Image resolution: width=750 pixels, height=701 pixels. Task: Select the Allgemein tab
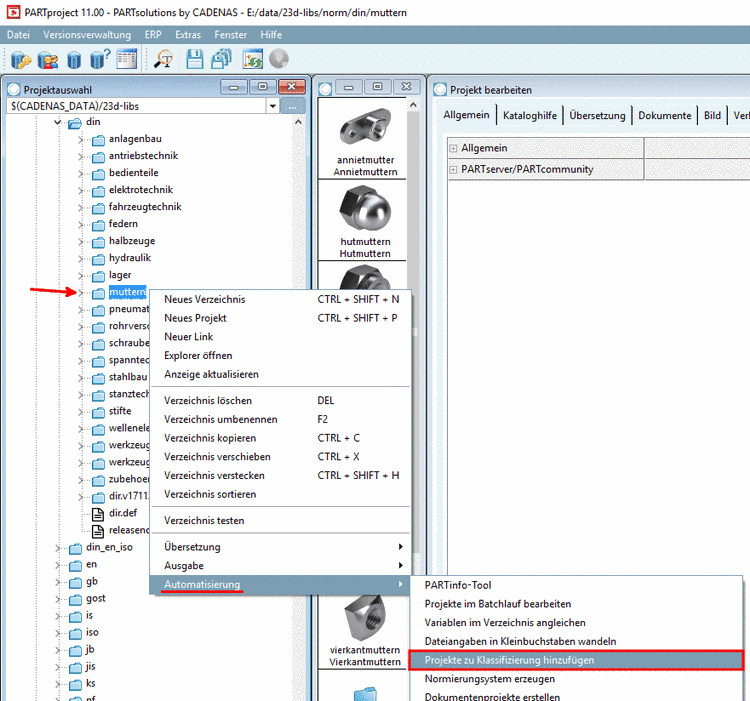click(x=466, y=115)
